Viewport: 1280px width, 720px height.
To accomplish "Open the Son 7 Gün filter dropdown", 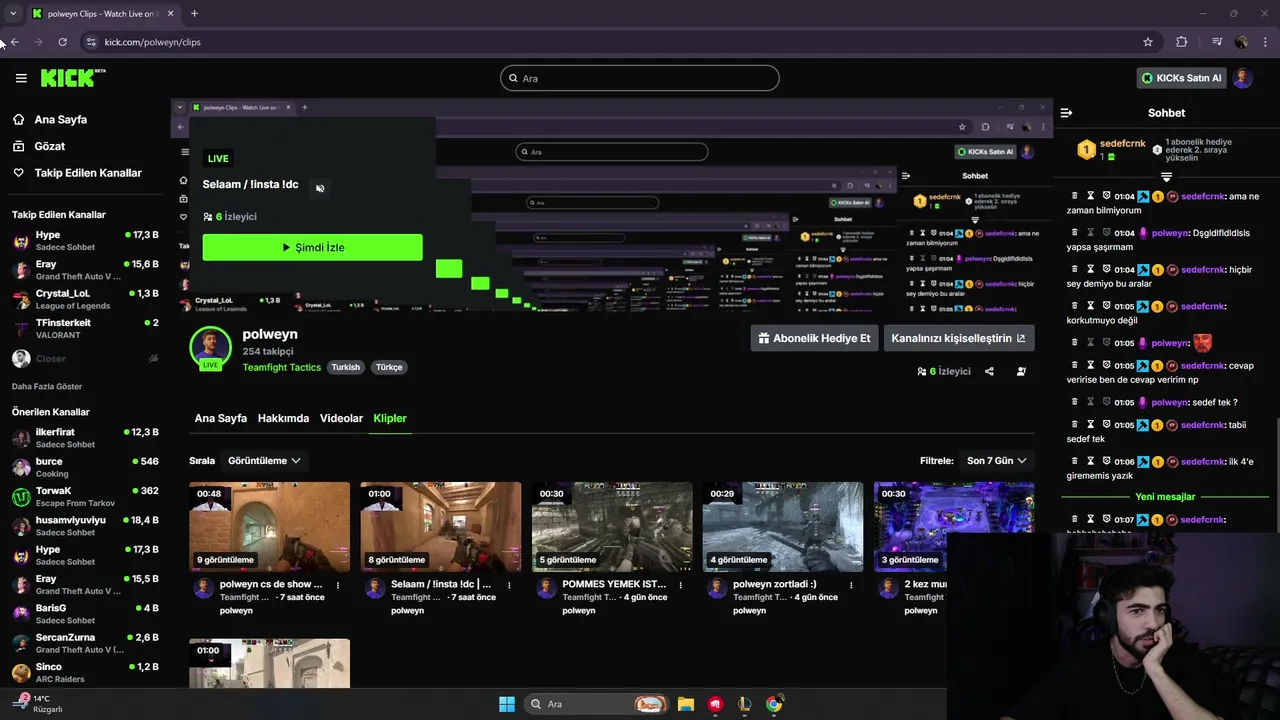I will click(x=996, y=461).
